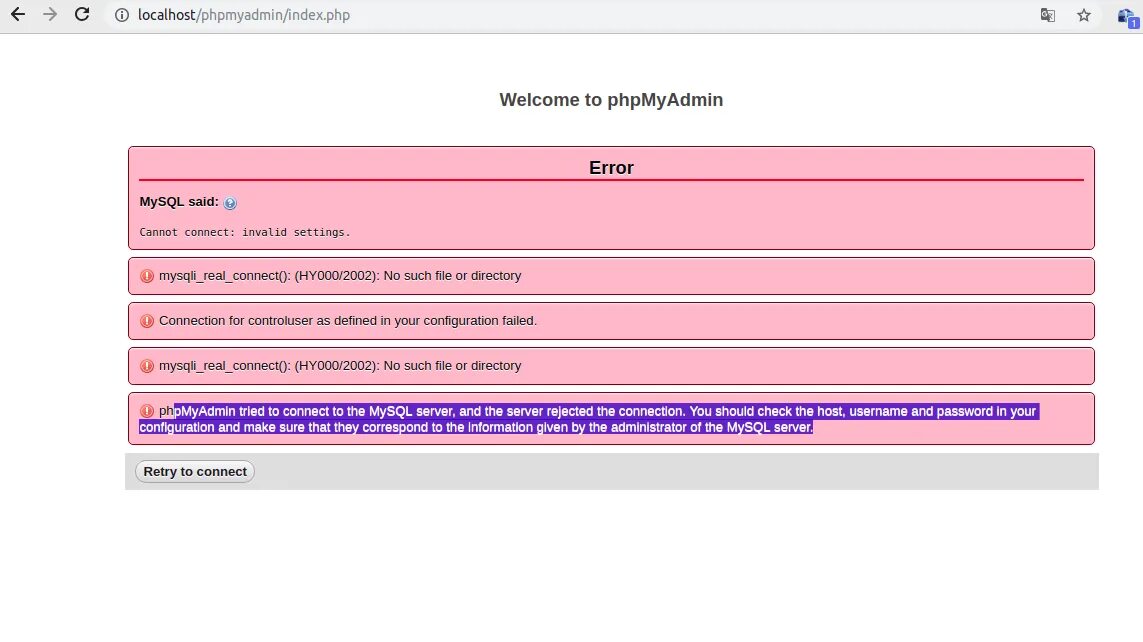The height and width of the screenshot is (642, 1143).
Task: Click the Retry to connect button
Action: [x=195, y=471]
